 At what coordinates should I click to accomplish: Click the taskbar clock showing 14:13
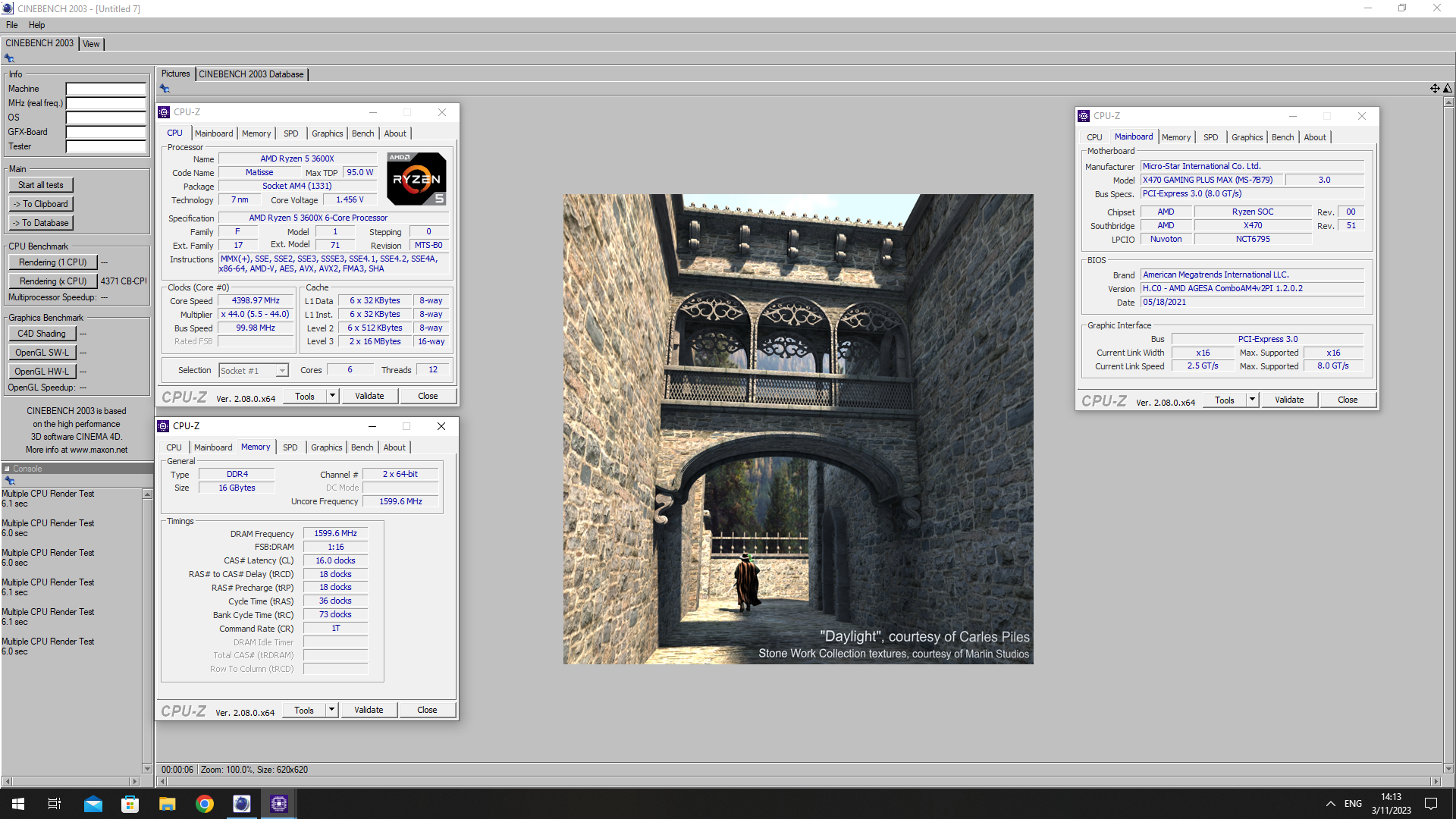[1391, 797]
